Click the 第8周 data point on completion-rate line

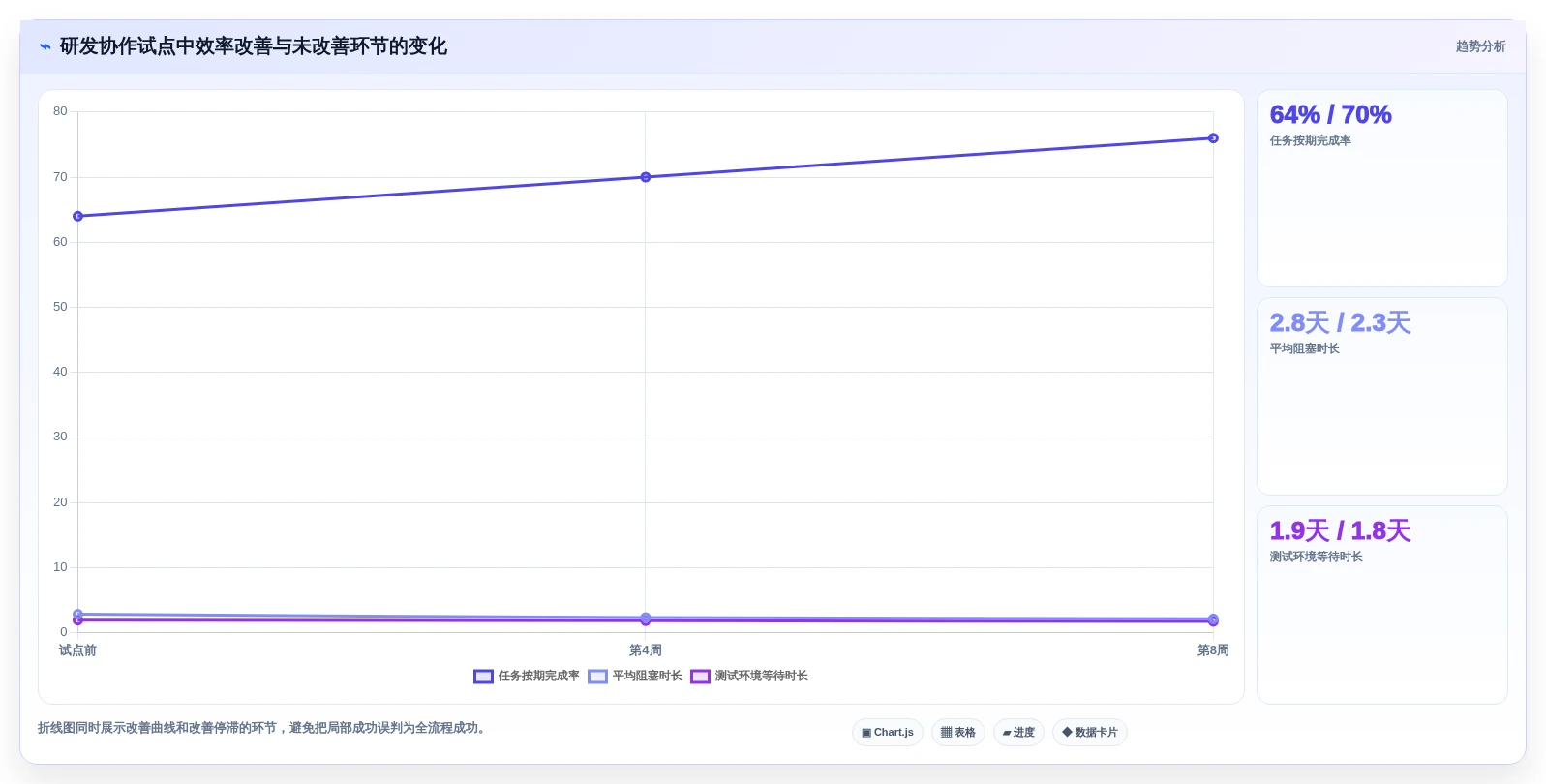click(x=1213, y=138)
